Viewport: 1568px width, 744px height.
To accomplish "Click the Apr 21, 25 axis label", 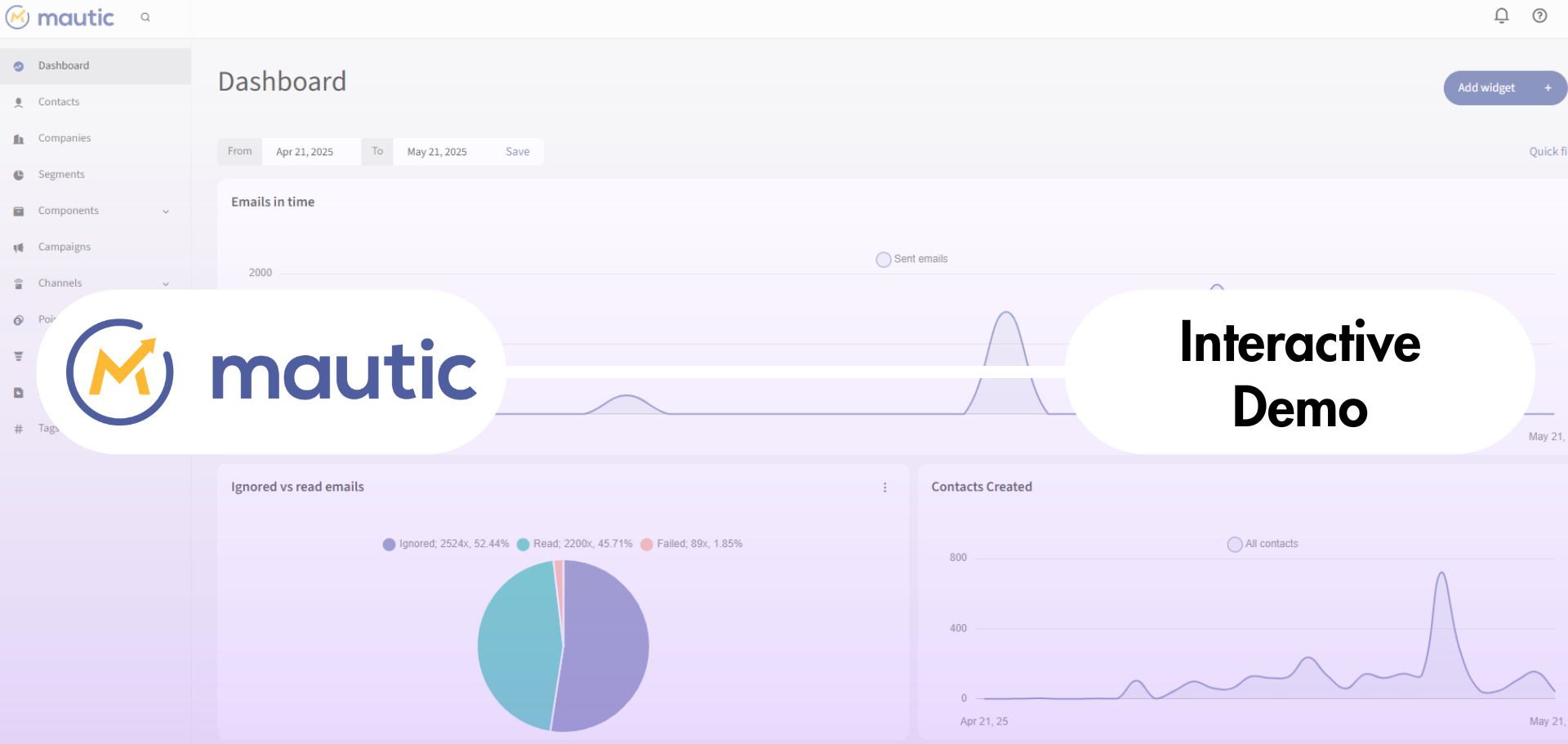I will pos(984,722).
